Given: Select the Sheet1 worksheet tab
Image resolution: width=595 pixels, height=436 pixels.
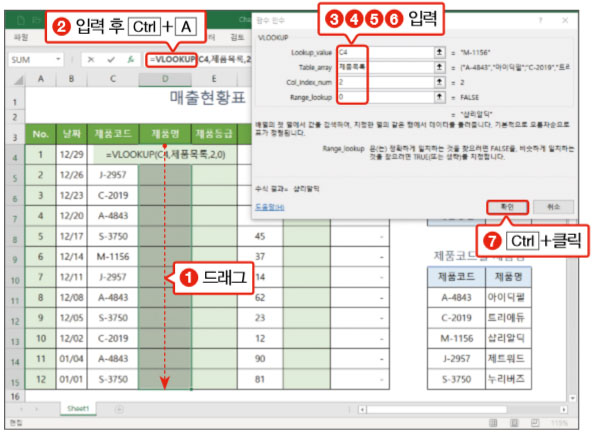Looking at the screenshot, I should (78, 409).
